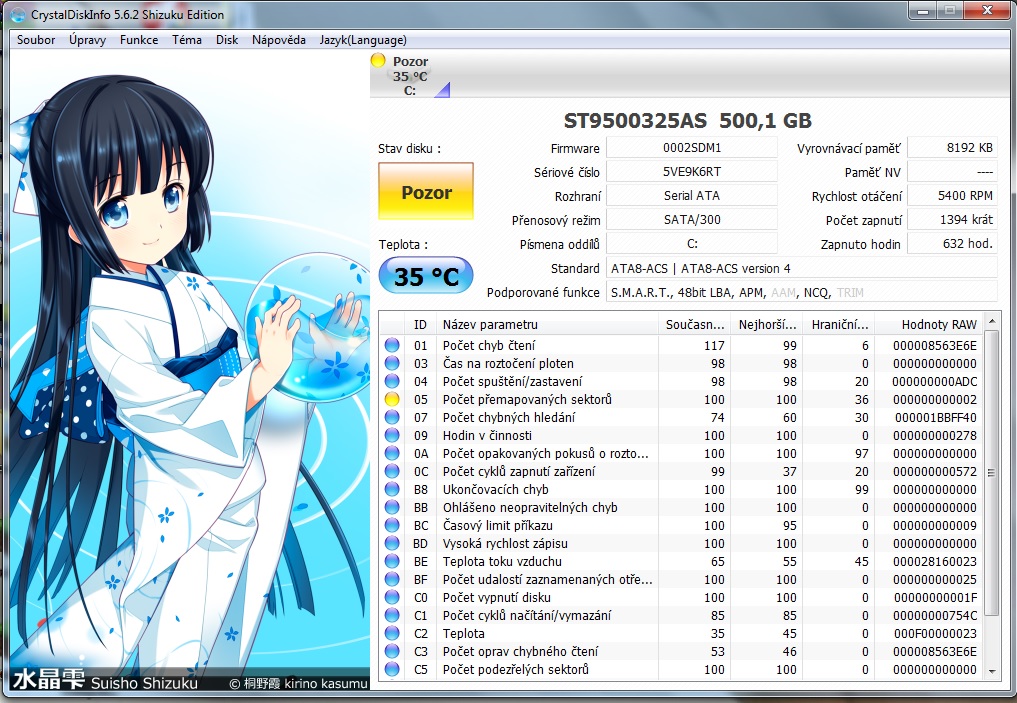The image size is (1017, 703).
Task: Click the Rychlost otáčení value 5400 RPM
Action: (x=952, y=196)
